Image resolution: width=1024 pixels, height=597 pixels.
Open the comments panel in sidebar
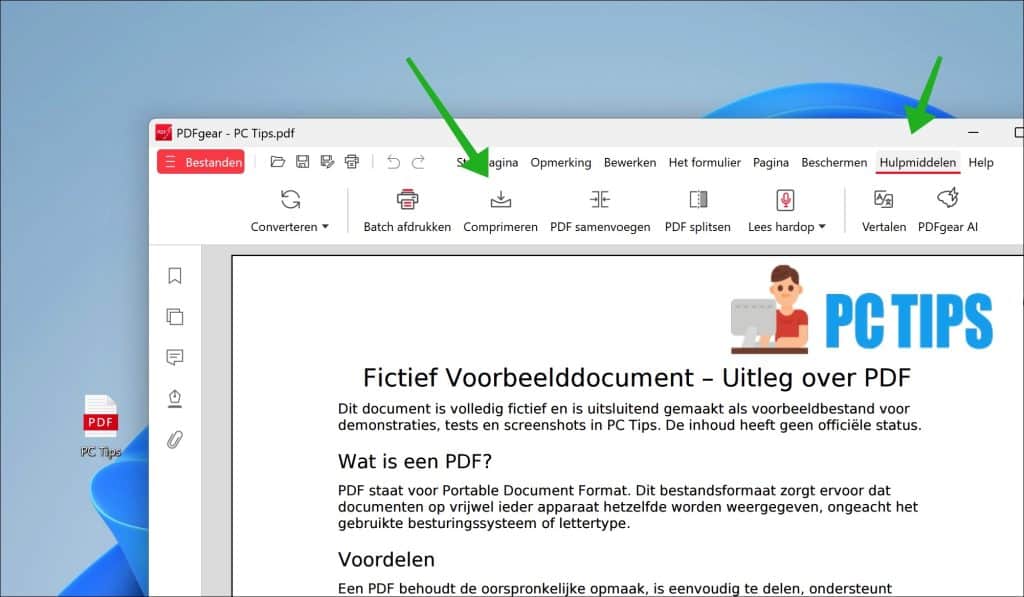(x=174, y=357)
